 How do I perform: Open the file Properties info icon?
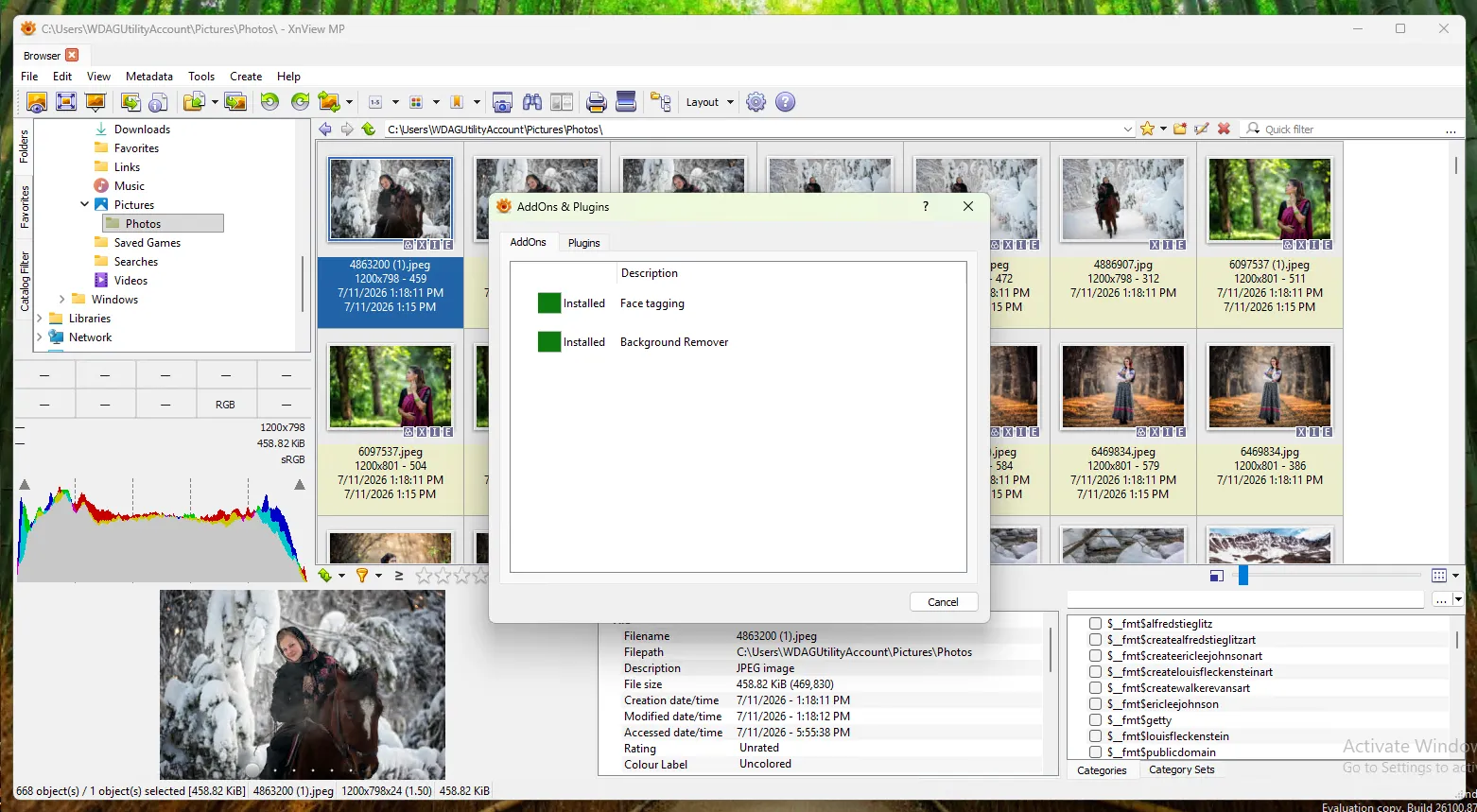159,102
